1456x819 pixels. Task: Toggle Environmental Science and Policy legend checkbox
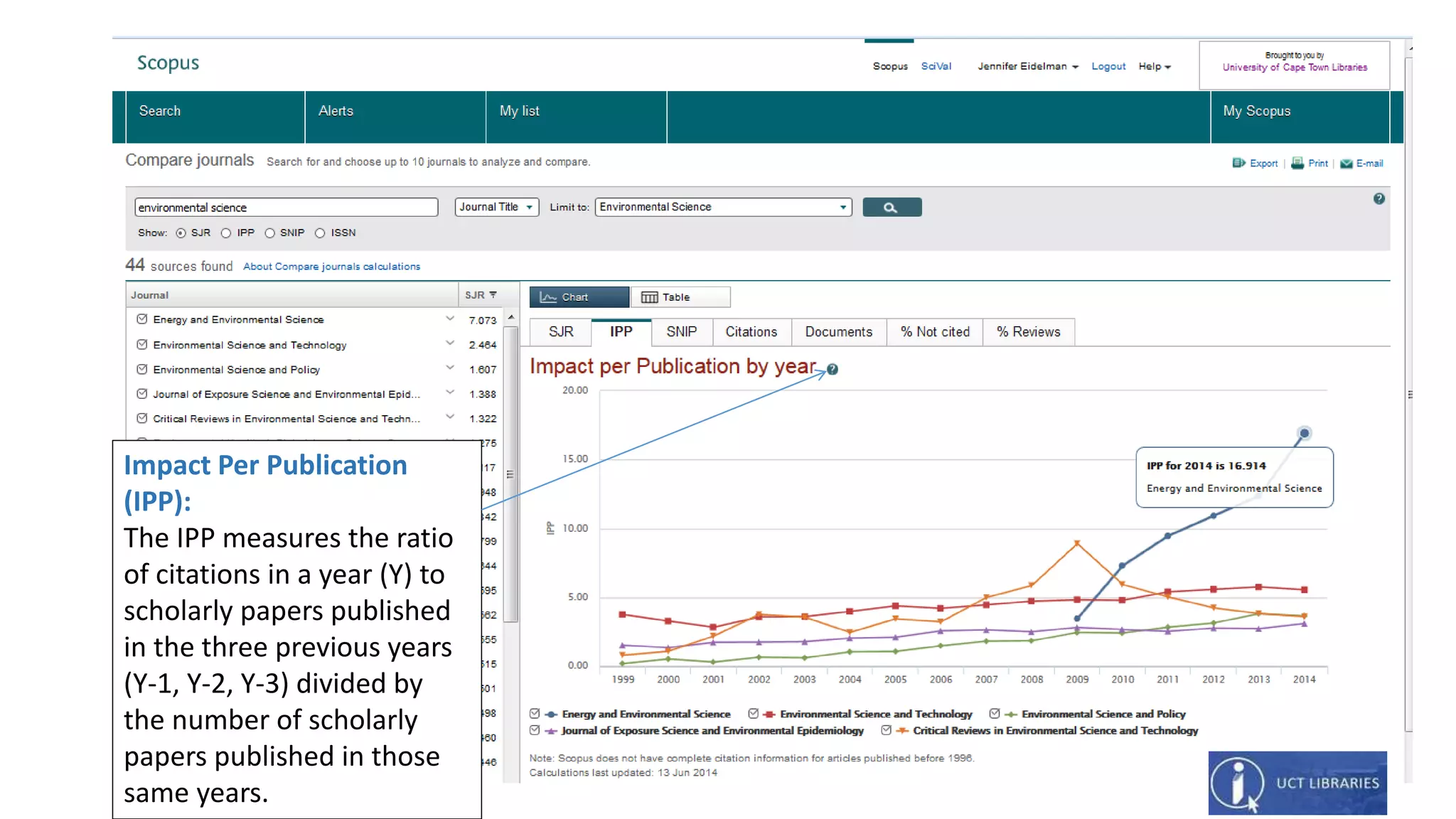(x=995, y=713)
